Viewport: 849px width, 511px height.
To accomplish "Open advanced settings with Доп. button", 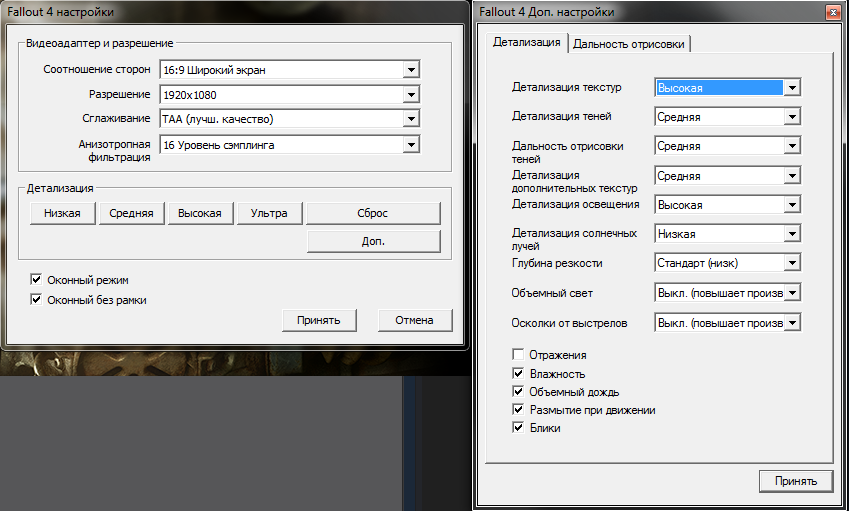I will (374, 241).
